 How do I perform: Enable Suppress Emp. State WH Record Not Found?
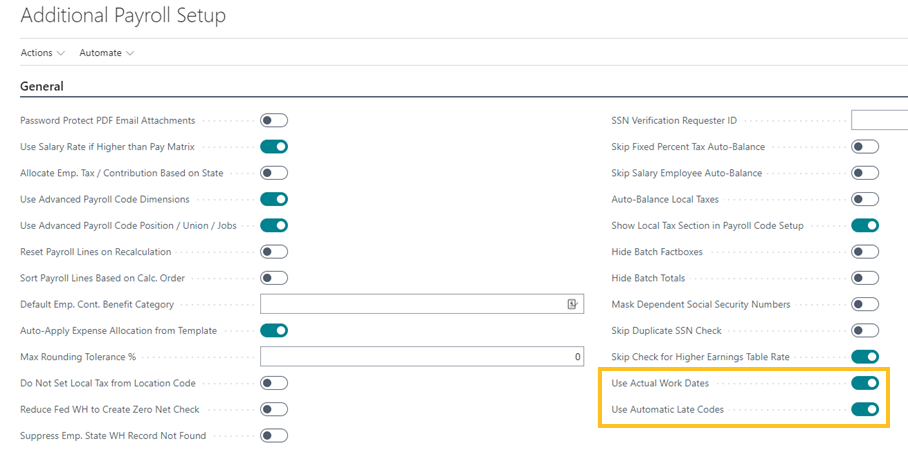pos(274,436)
